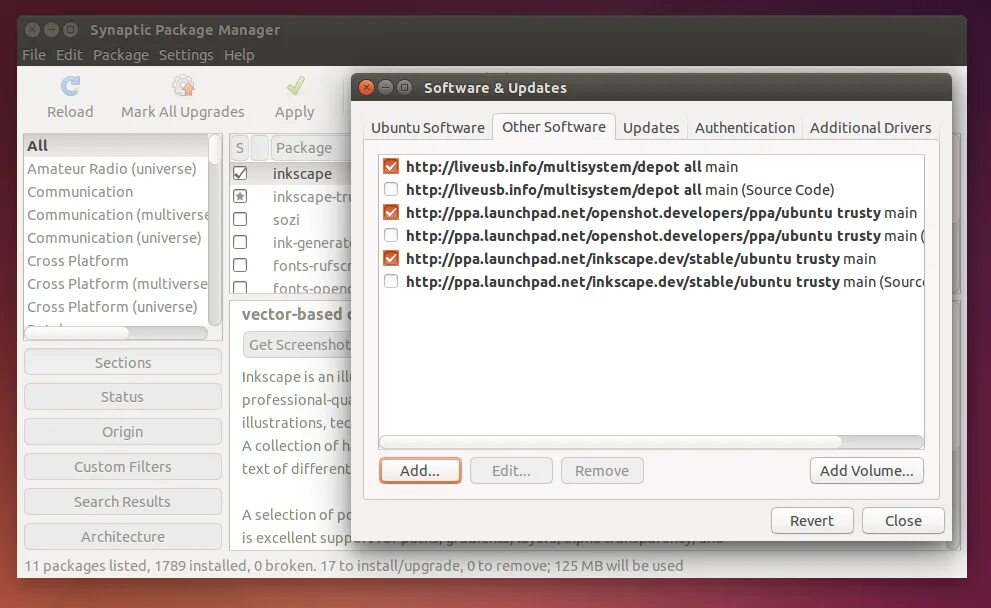Open the File menu in Synaptic
Screen dimensions: 991x608
[33, 55]
